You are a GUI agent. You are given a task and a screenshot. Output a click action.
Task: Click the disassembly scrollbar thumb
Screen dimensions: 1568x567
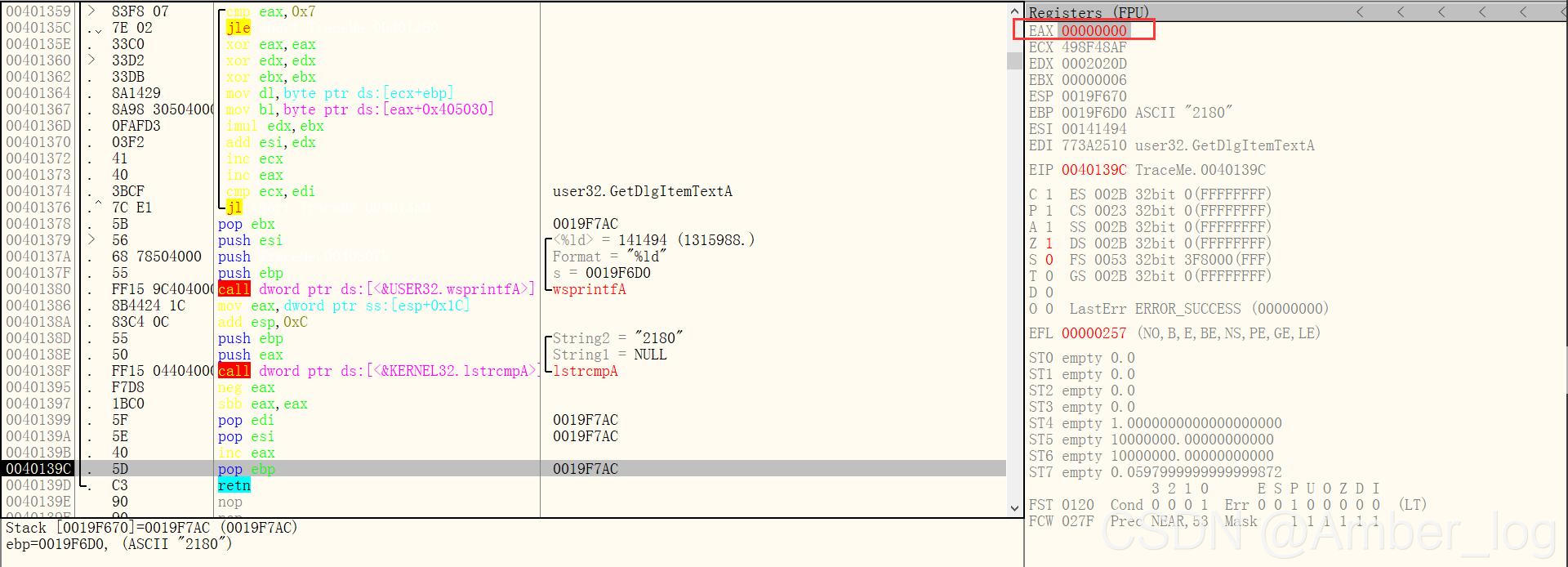coord(1015,61)
